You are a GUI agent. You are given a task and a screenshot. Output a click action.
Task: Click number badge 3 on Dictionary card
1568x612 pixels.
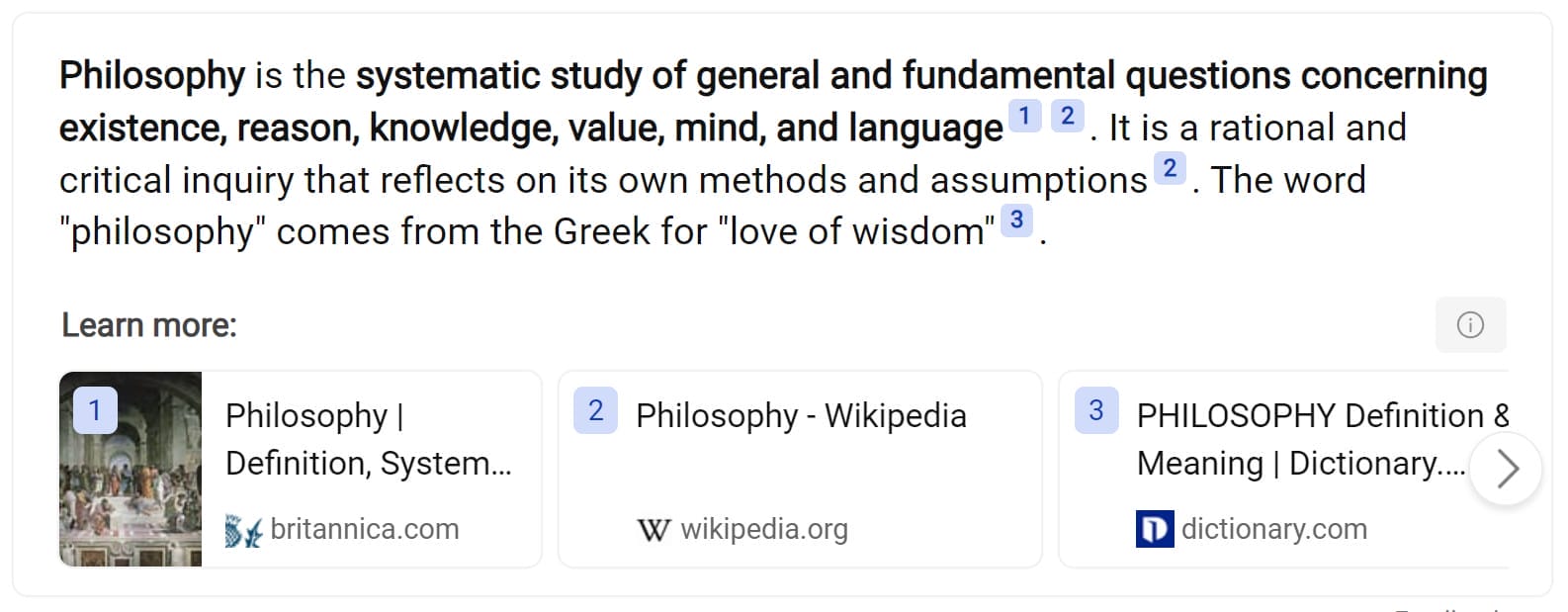pos(1095,410)
